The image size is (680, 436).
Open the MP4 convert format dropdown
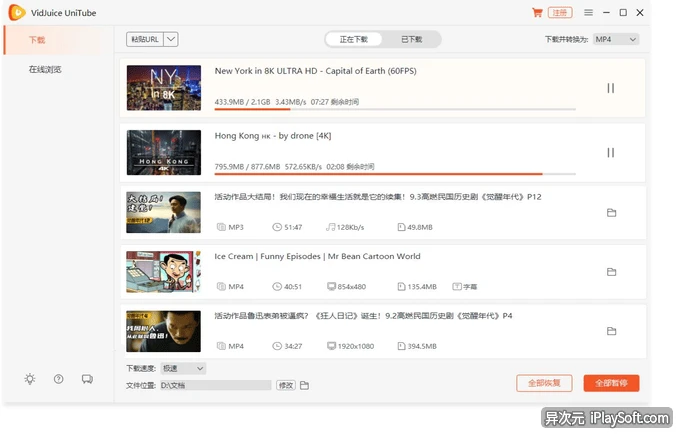pyautogui.click(x=616, y=39)
